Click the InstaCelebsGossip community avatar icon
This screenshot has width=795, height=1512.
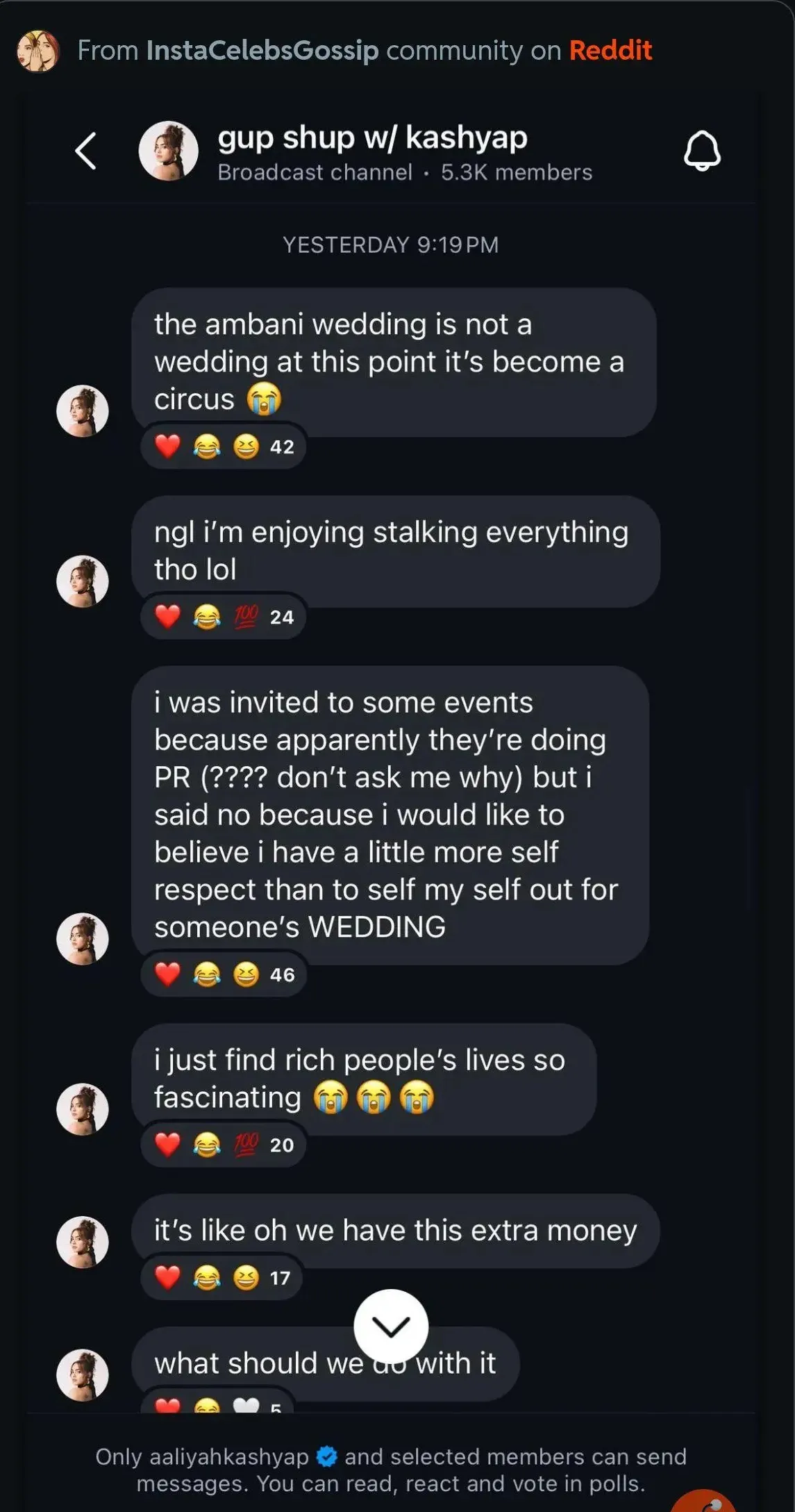point(38,51)
